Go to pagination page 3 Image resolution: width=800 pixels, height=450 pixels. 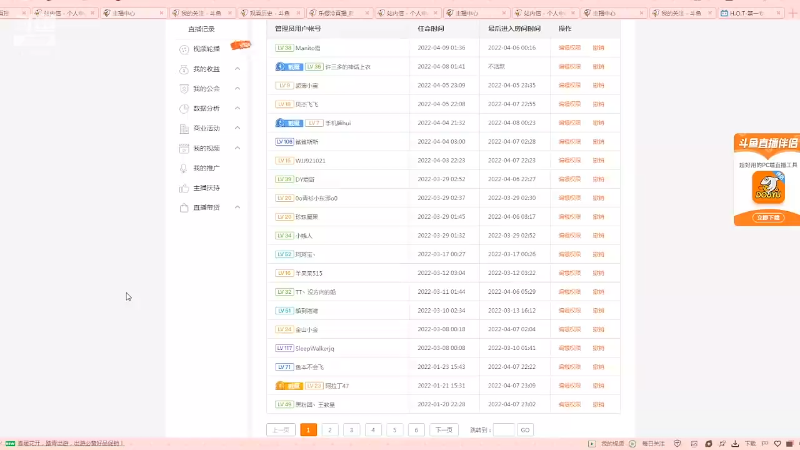[352, 430]
